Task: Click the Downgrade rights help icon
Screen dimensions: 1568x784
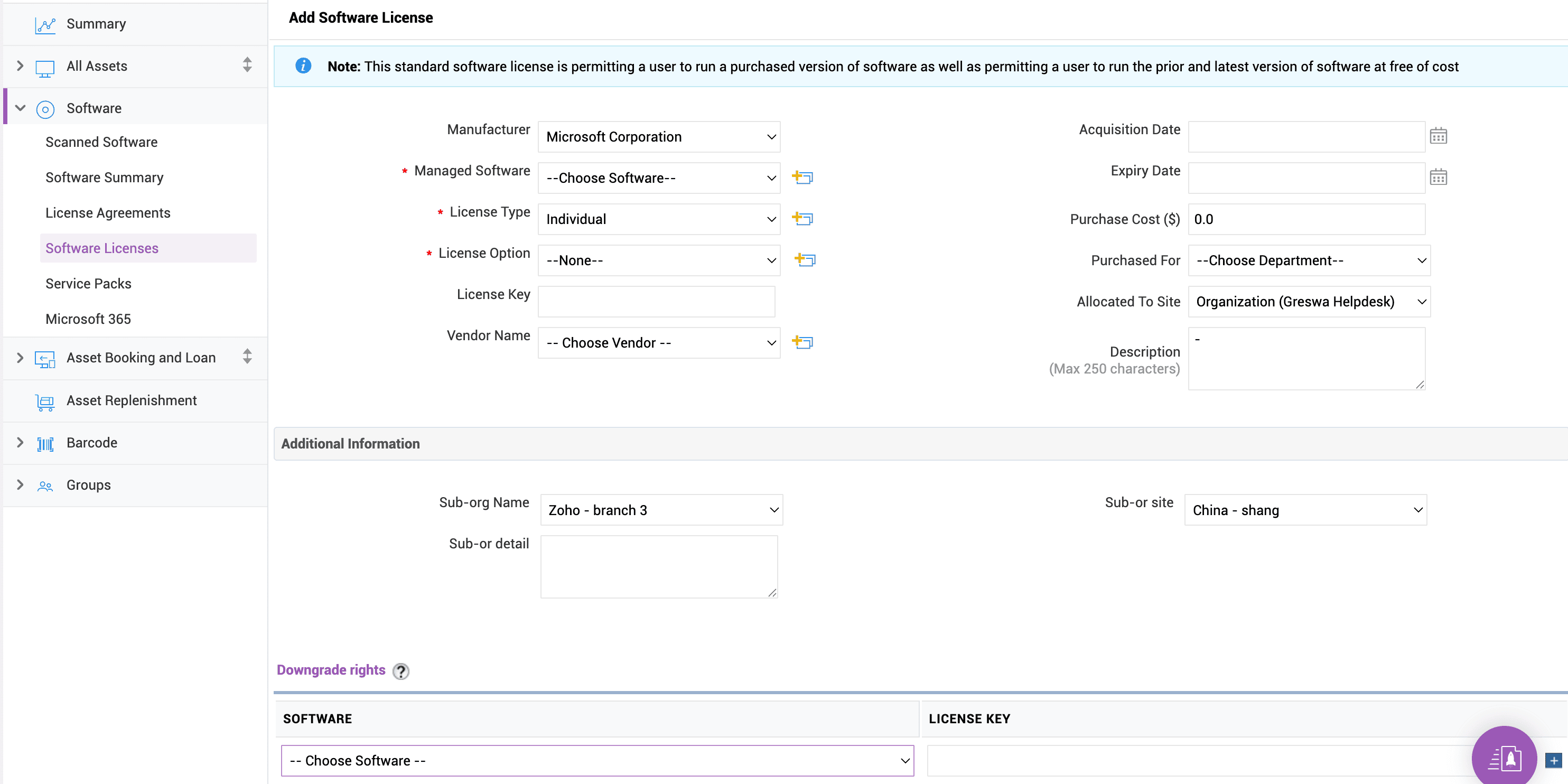Action: point(400,671)
